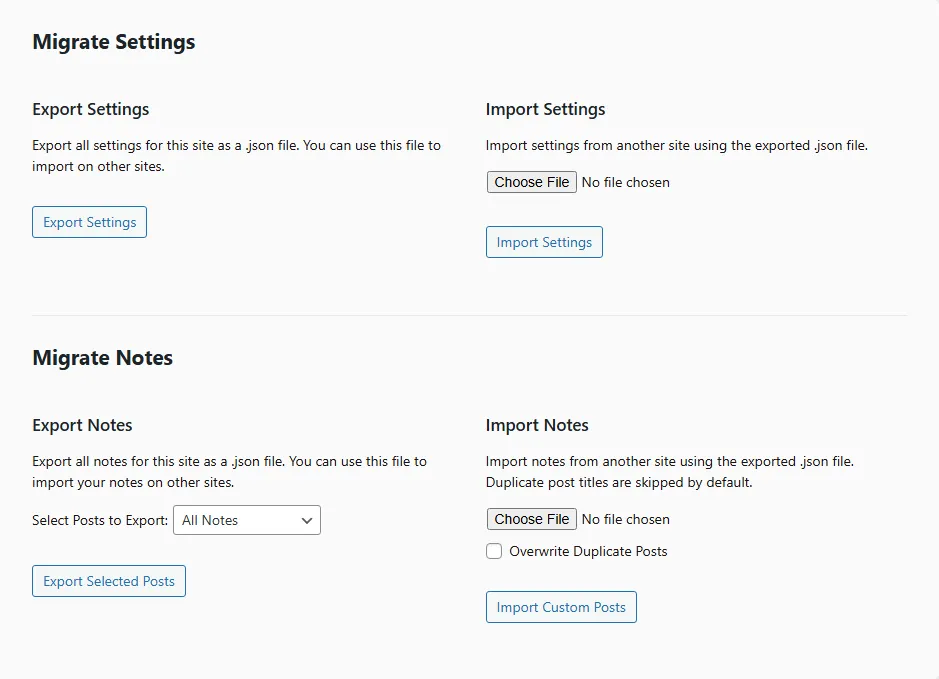The image size is (939, 679).
Task: Click the Import Settings button
Action: pyautogui.click(x=544, y=242)
